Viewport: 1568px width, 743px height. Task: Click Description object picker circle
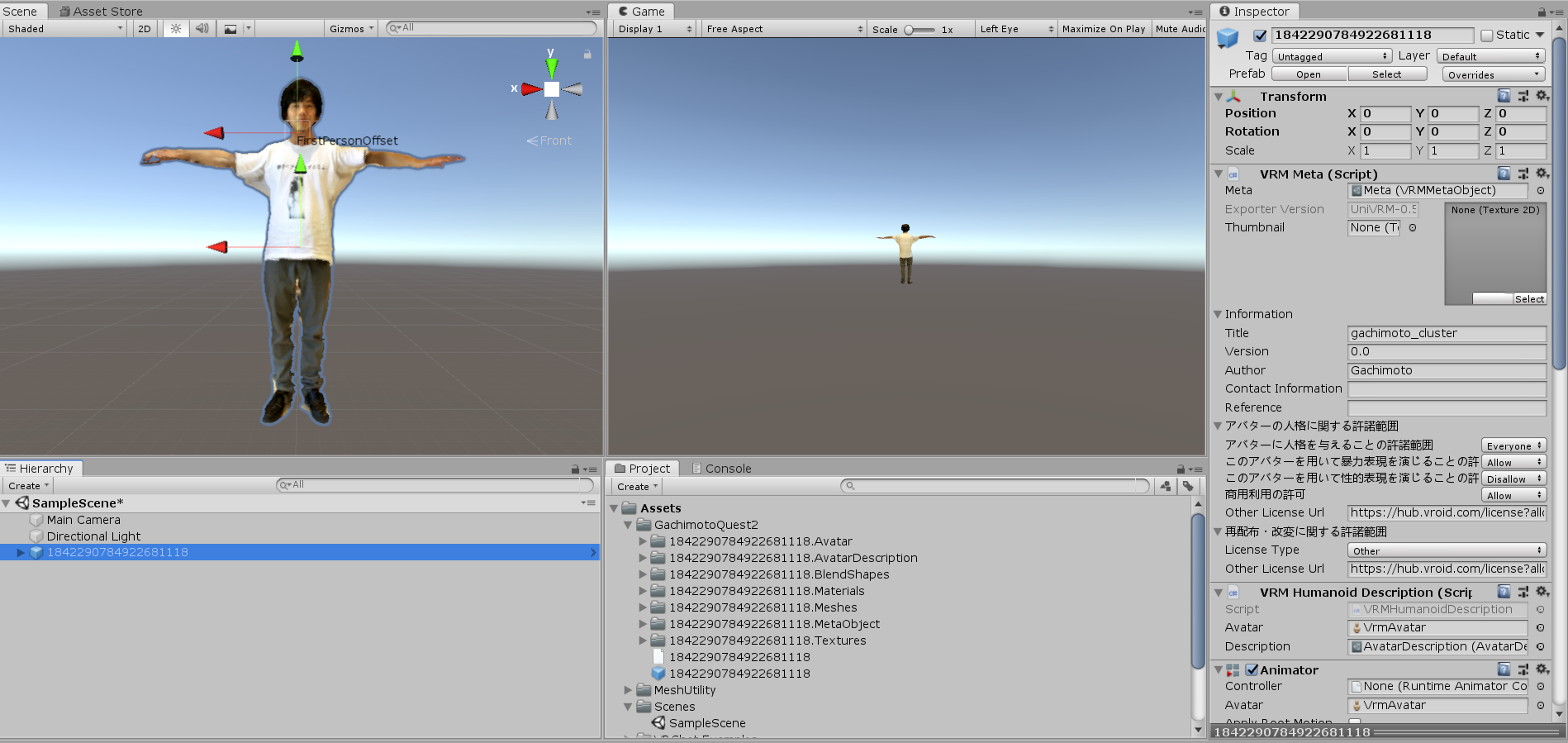(x=1540, y=647)
